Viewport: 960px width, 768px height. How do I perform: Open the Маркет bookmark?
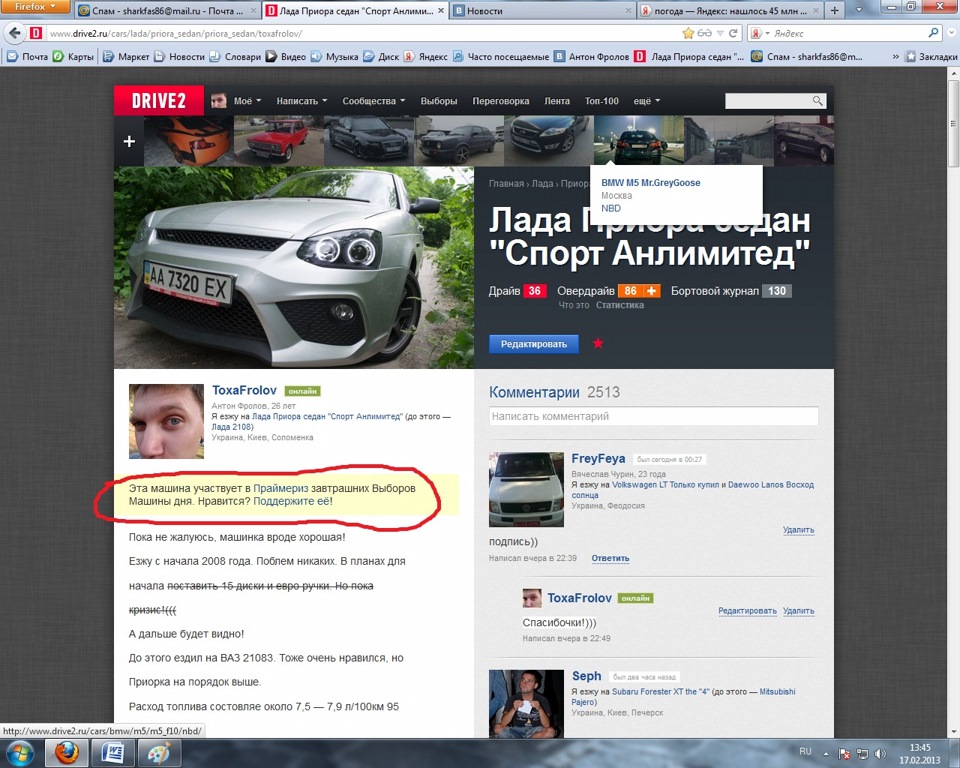pos(126,56)
